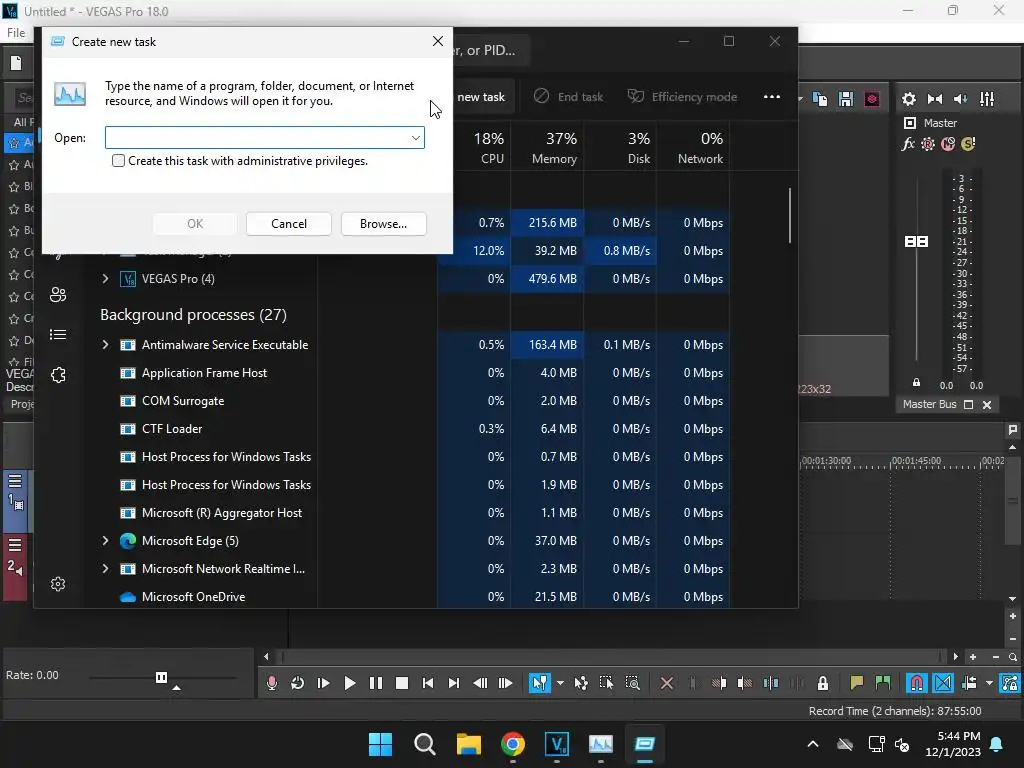The width and height of the screenshot is (1024, 768).
Task: Expand Microsoft Network Realtime process
Action: (105, 569)
